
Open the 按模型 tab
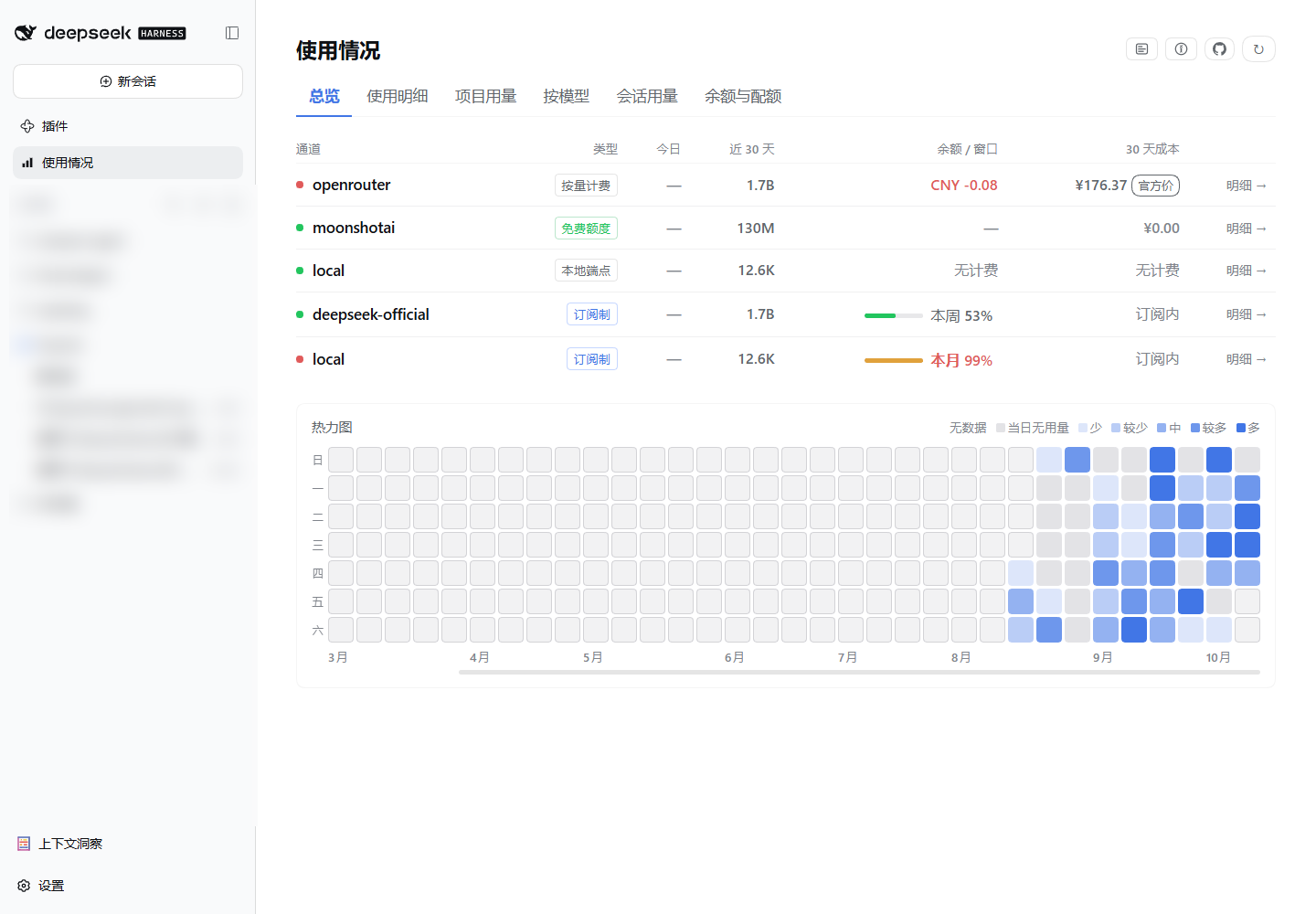pyautogui.click(x=566, y=96)
